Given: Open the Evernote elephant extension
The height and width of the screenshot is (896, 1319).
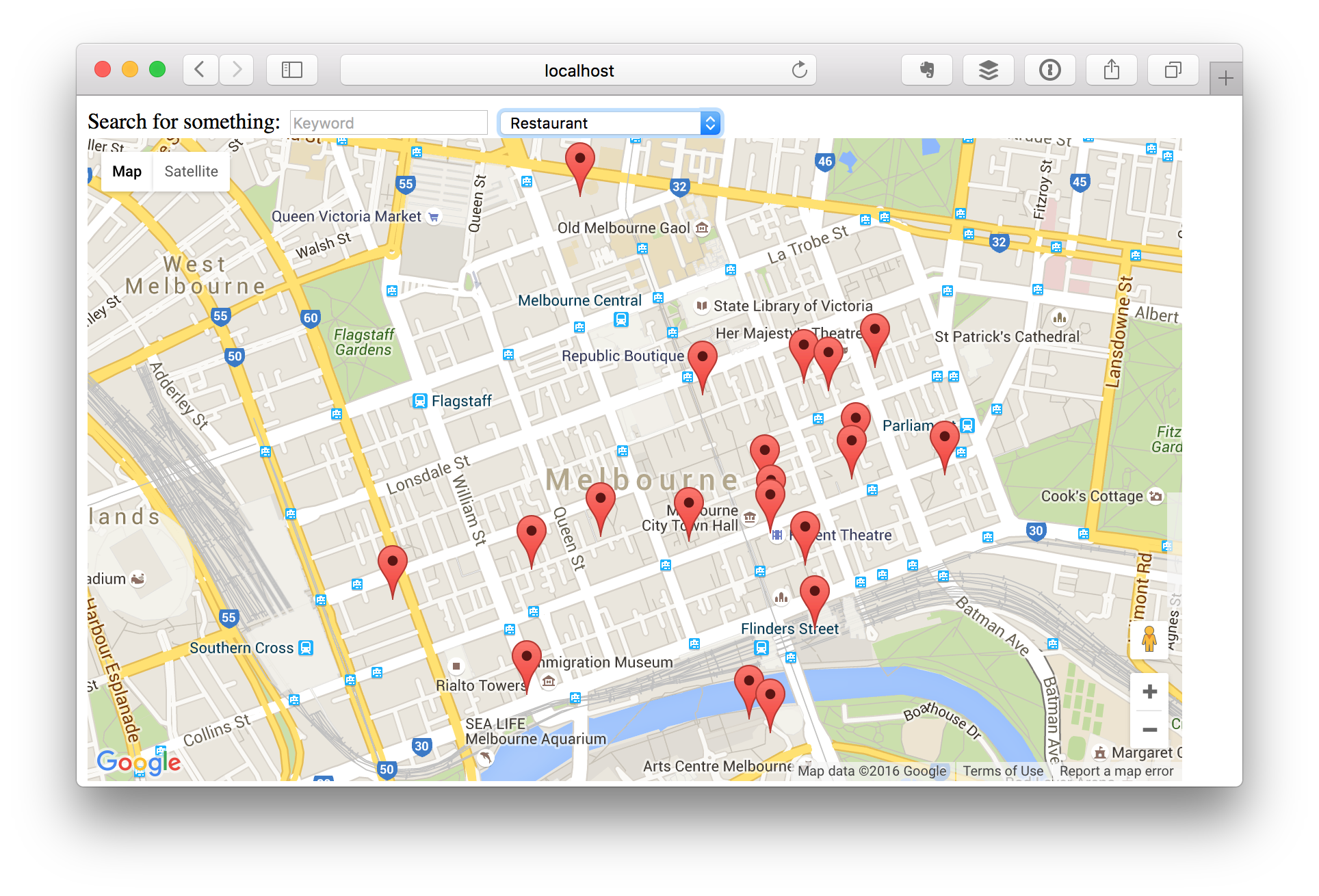Looking at the screenshot, I should pos(926,70).
